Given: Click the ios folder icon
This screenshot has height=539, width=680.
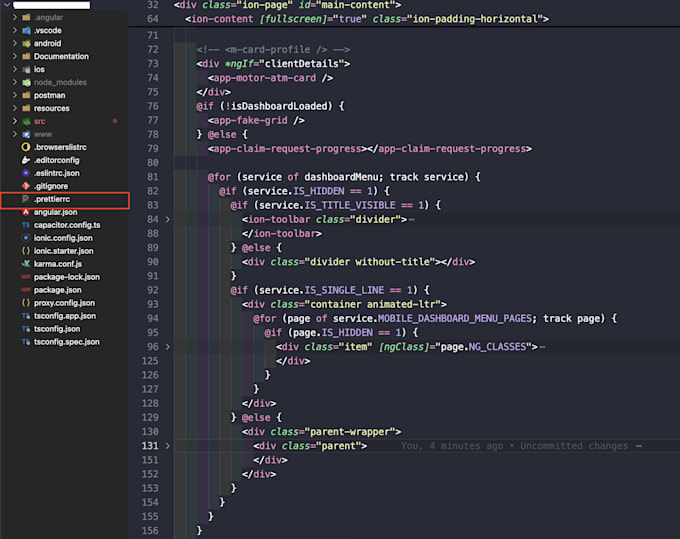Looking at the screenshot, I should click(26, 69).
